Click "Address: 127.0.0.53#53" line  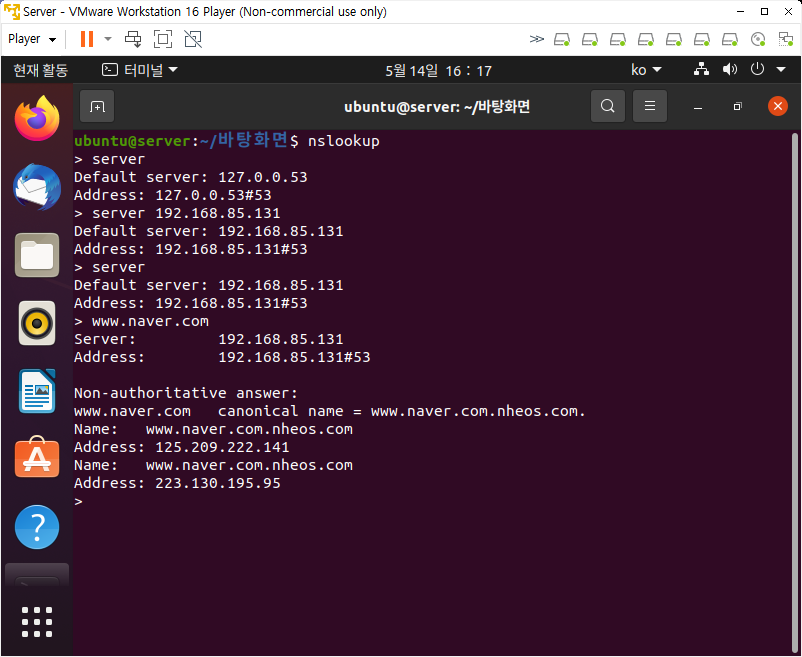(x=173, y=195)
